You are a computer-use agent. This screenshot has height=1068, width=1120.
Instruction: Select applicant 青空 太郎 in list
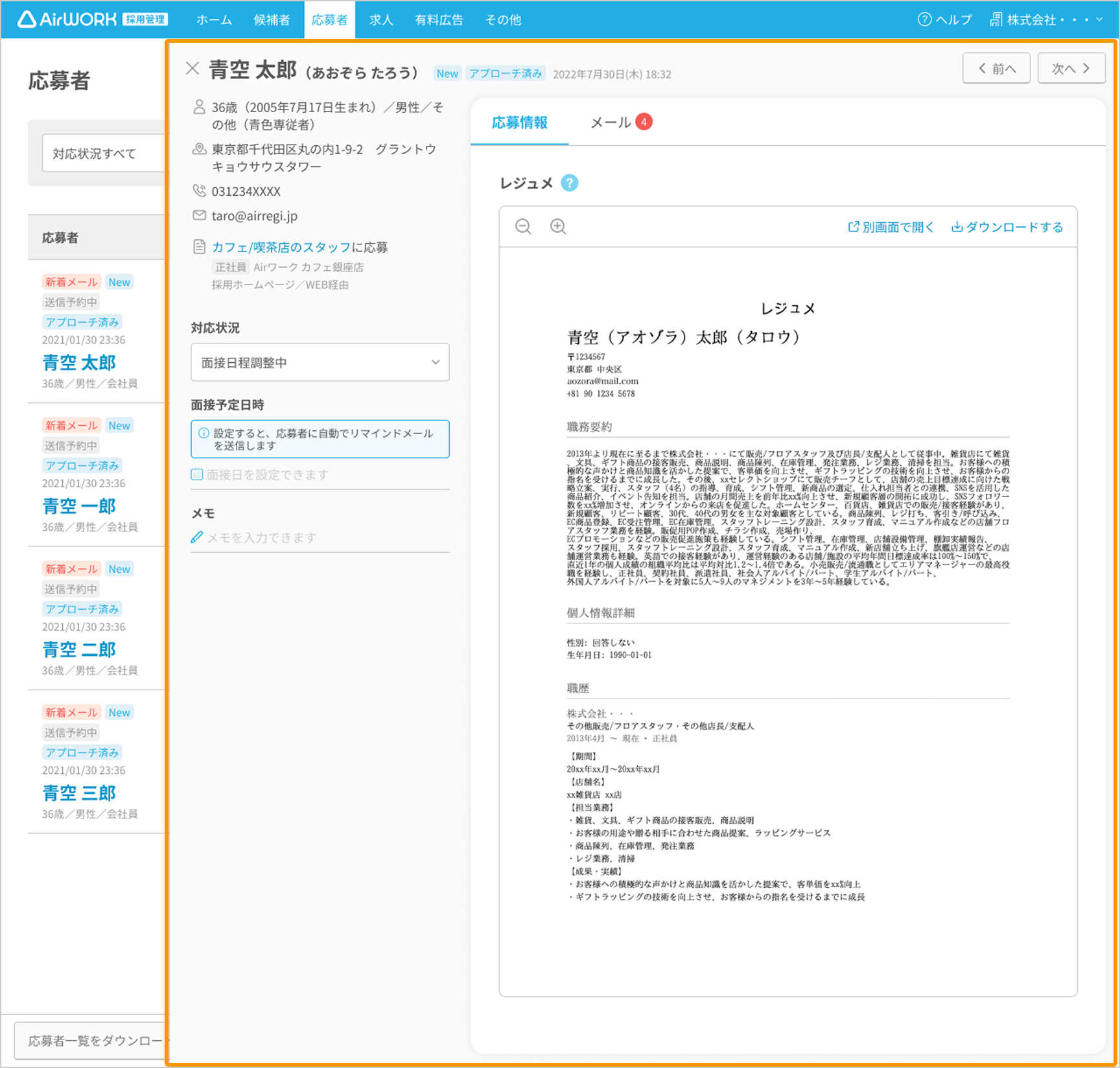[79, 362]
